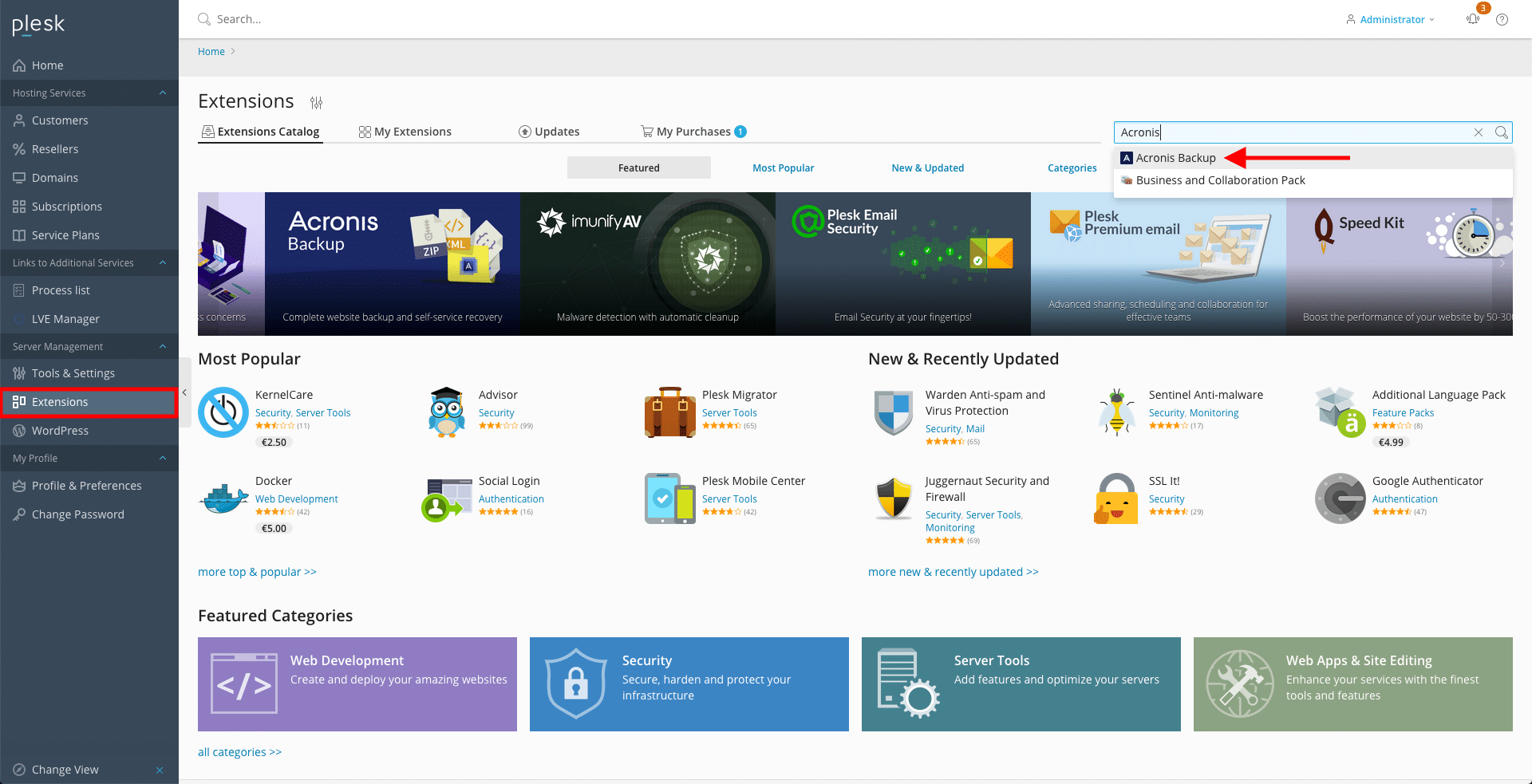Click the Sentinel Anti-malware bee icon
The height and width of the screenshot is (784, 1532).
coord(1117,412)
